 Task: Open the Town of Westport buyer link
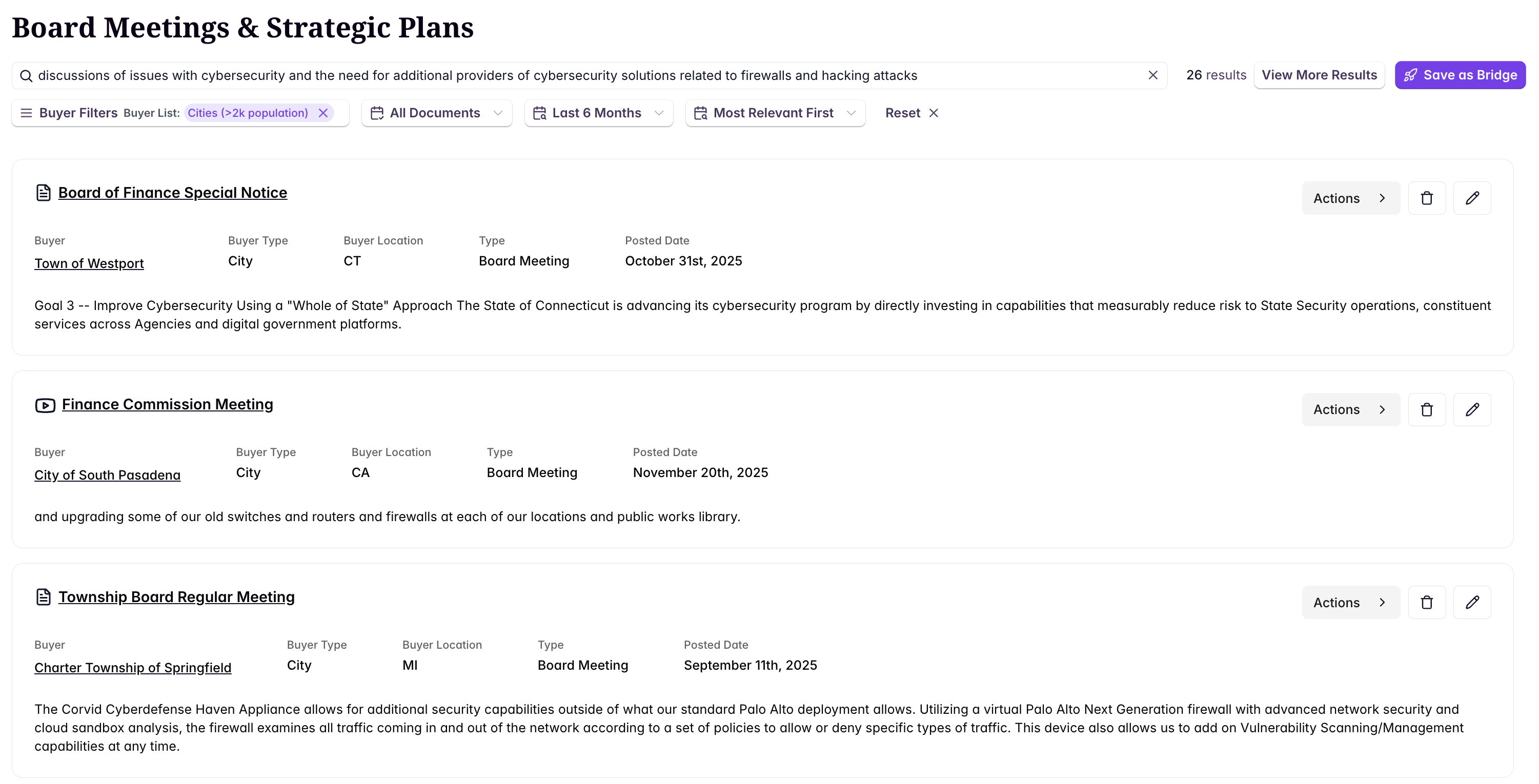coord(88,263)
